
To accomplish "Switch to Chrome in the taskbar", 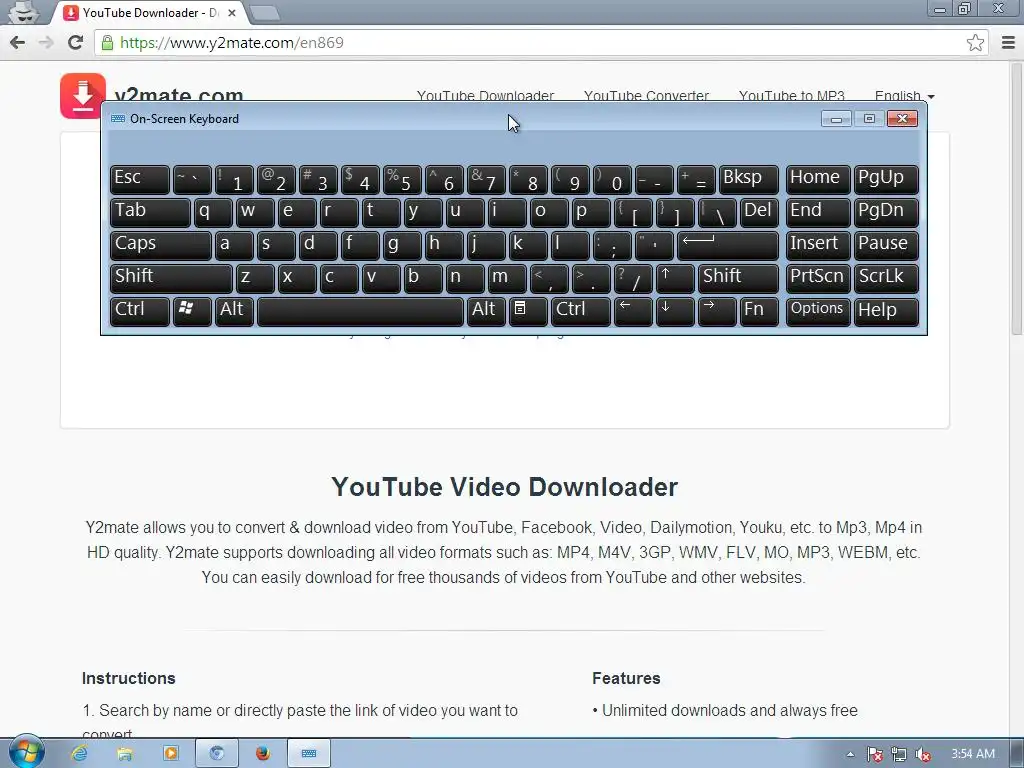I will coord(217,754).
